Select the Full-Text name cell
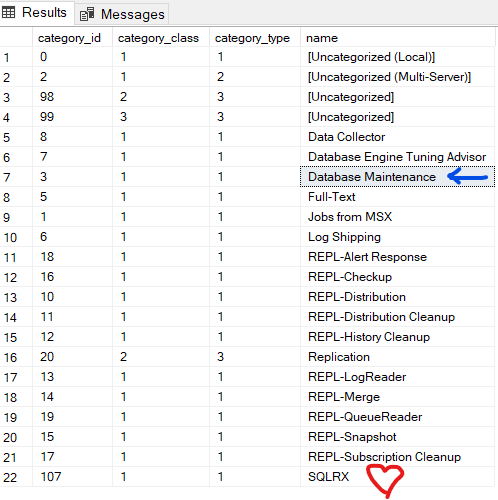The image size is (498, 500). click(x=398, y=197)
